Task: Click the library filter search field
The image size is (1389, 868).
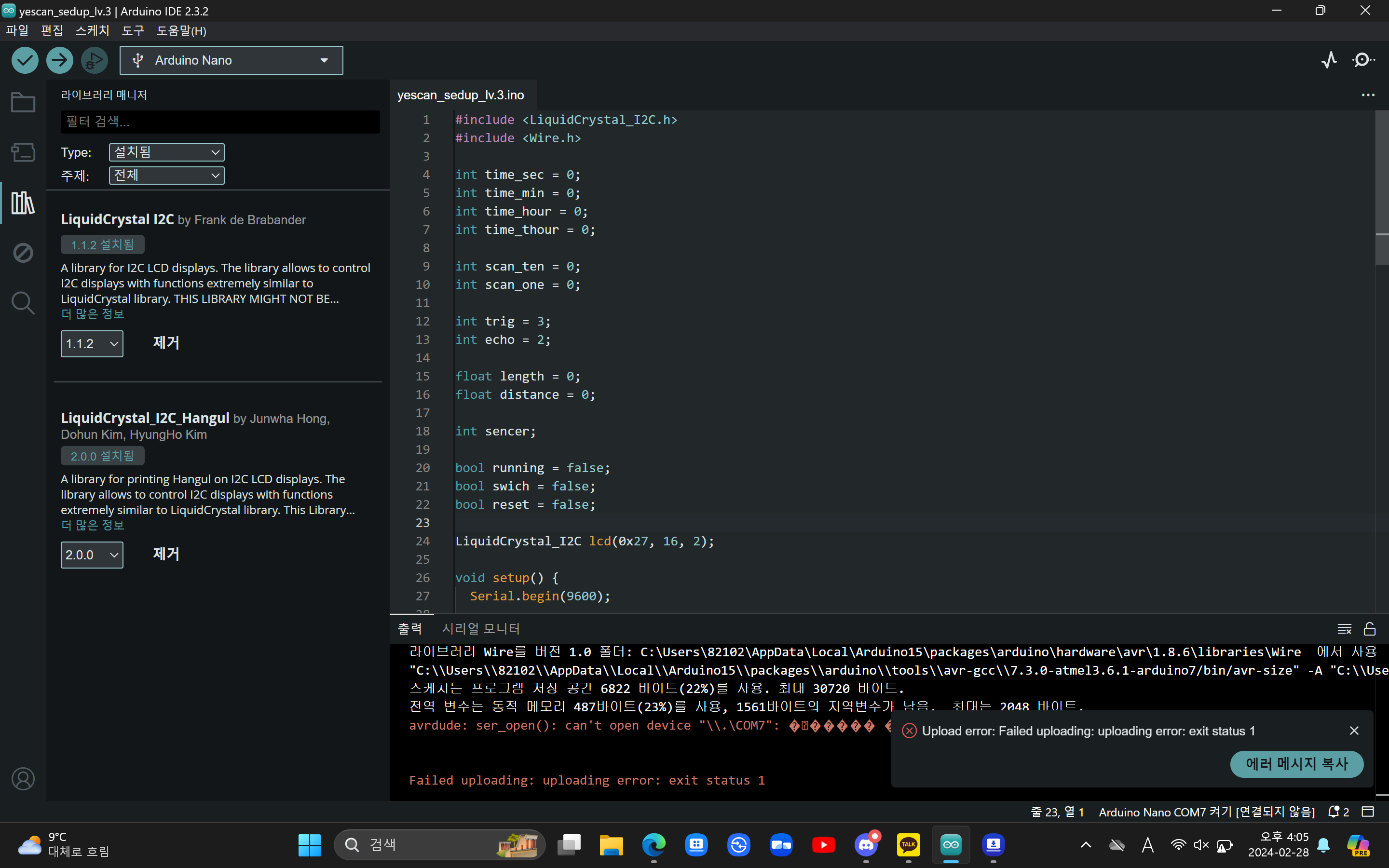Action: 220,122
